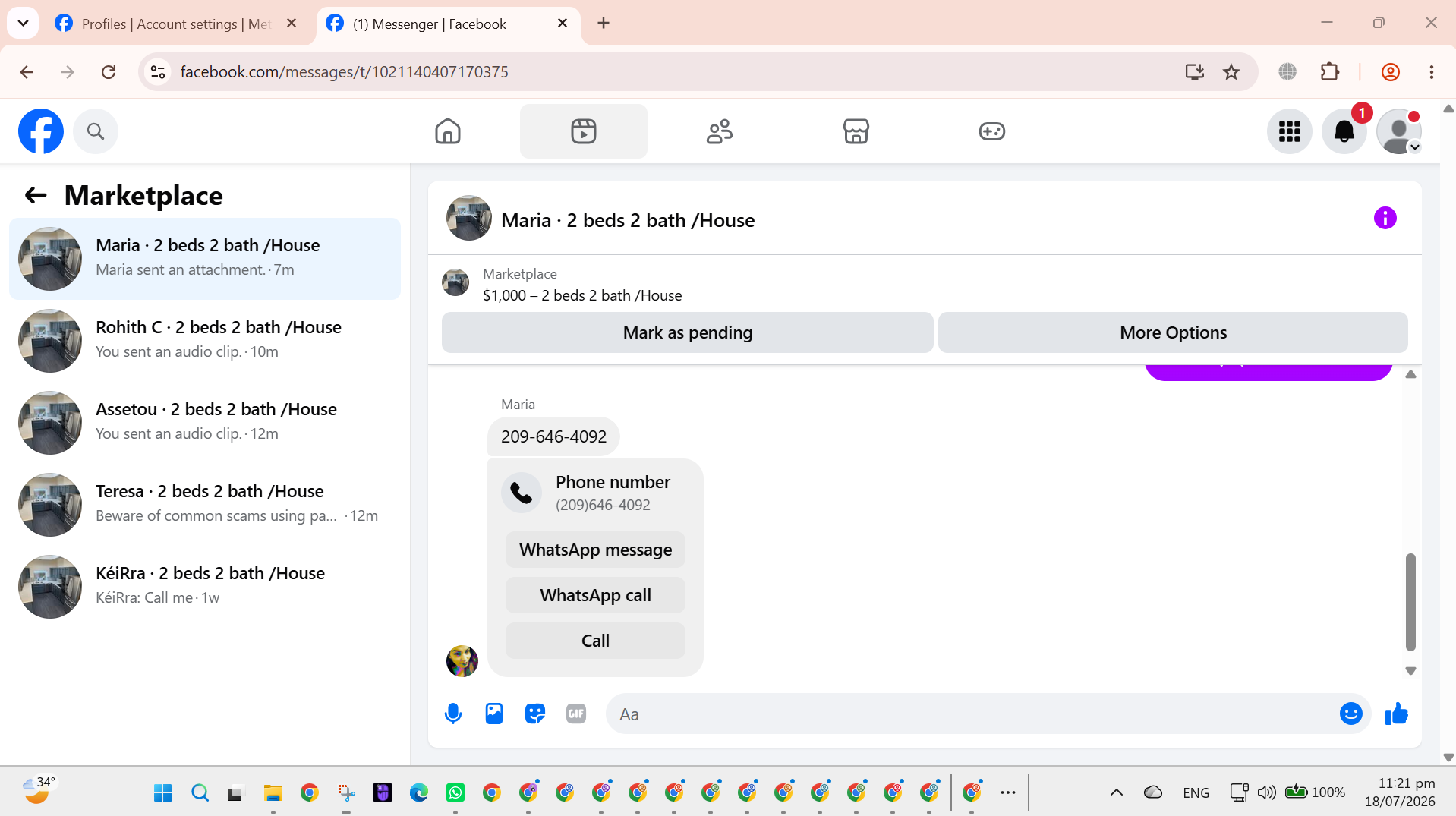Click the sender avatar beside the contact card
This screenshot has height=816, width=1456.
[x=462, y=661]
